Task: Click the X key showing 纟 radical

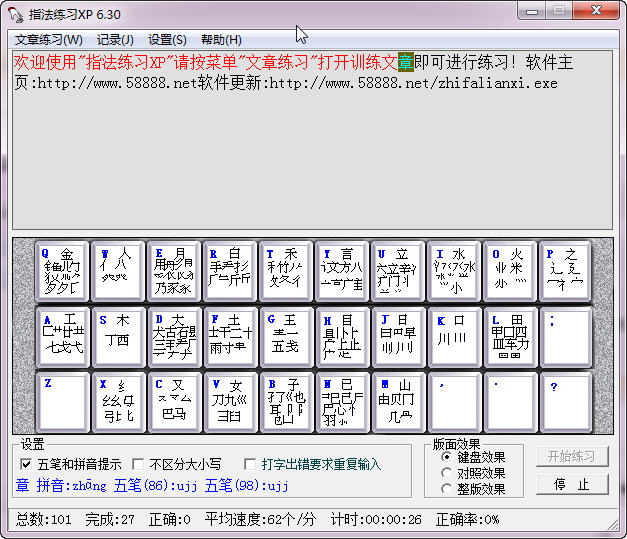Action: 118,402
